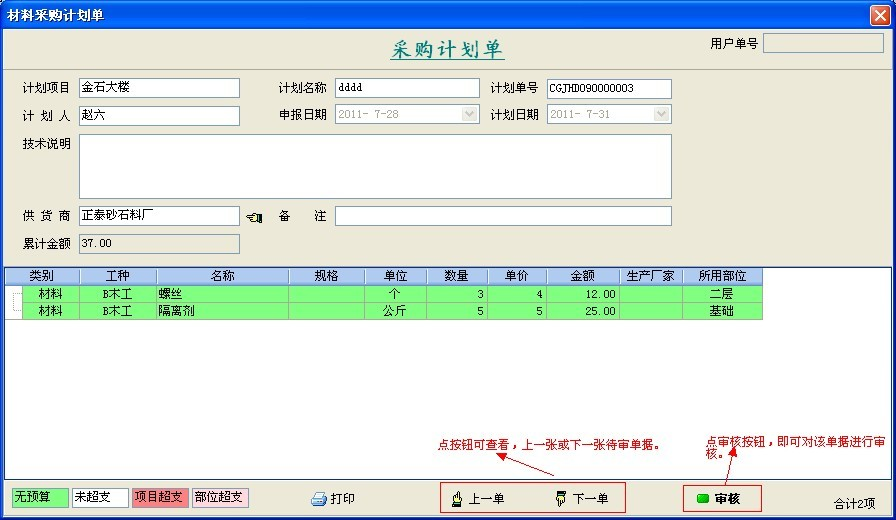896x520 pixels.
Task: Click the printer icon next to 打印
Action: [318, 499]
